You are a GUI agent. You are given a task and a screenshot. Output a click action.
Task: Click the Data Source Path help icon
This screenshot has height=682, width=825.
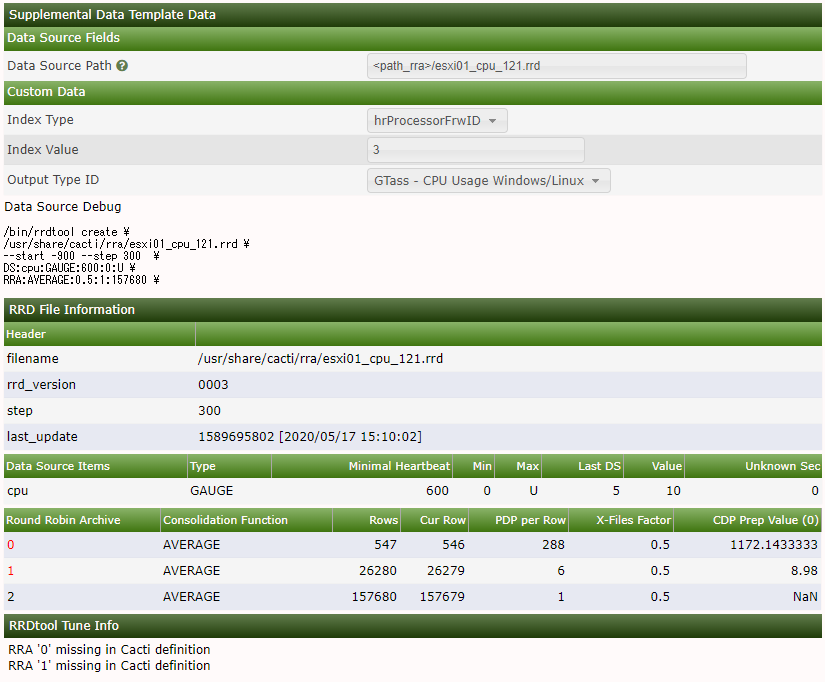pos(122,66)
